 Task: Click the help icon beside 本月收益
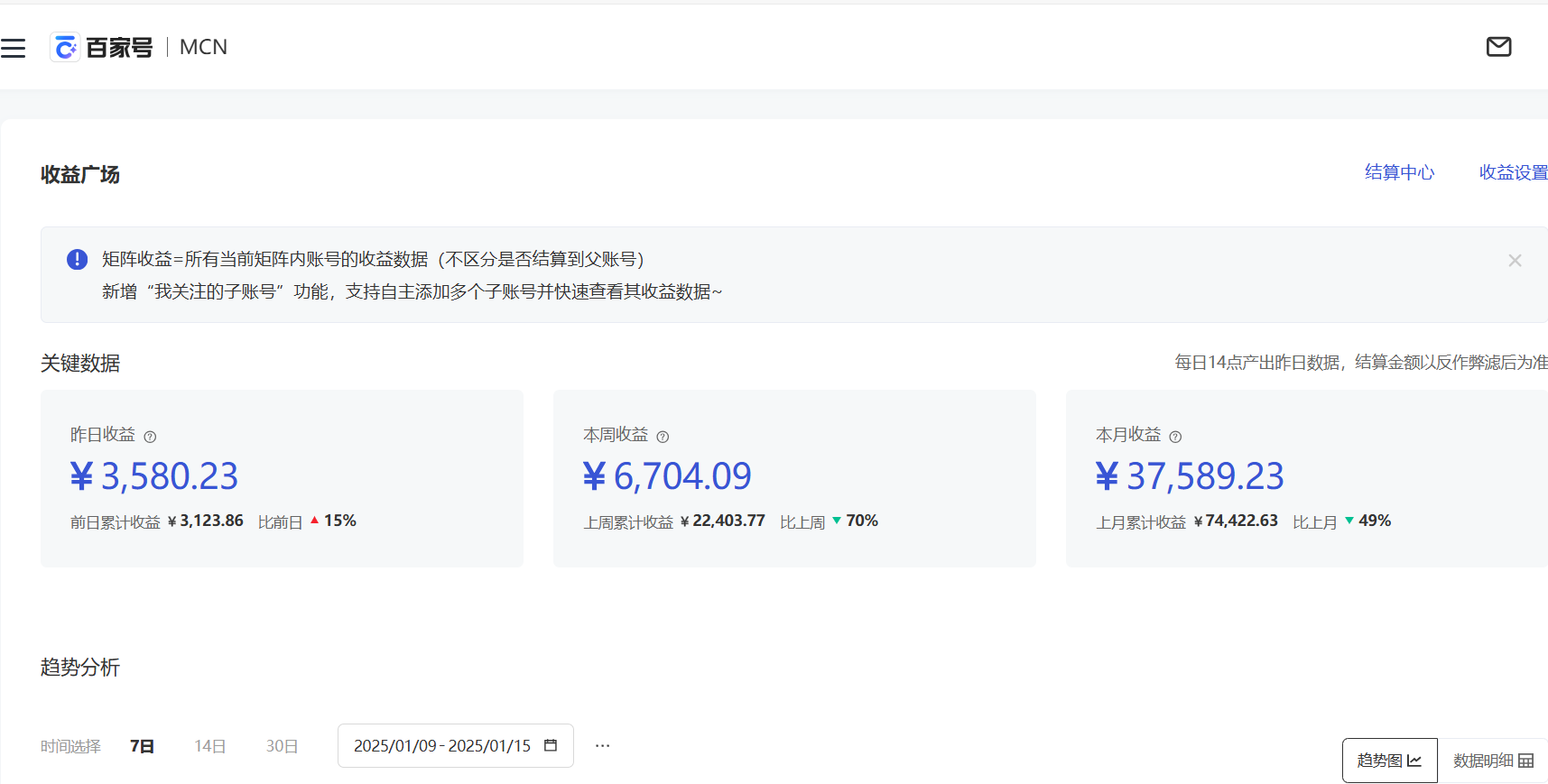click(x=1175, y=437)
